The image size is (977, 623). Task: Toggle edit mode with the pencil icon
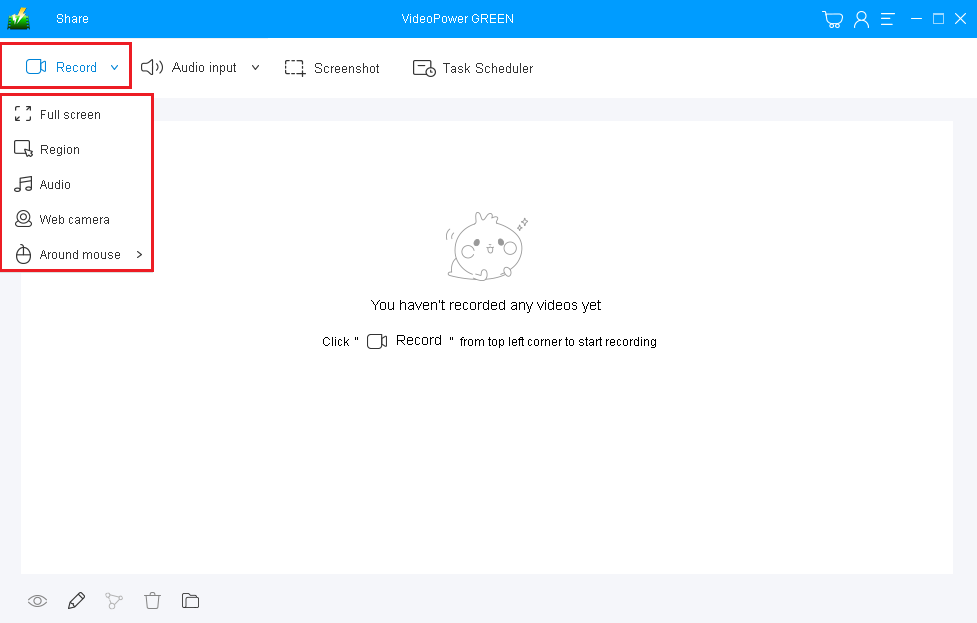[x=76, y=600]
